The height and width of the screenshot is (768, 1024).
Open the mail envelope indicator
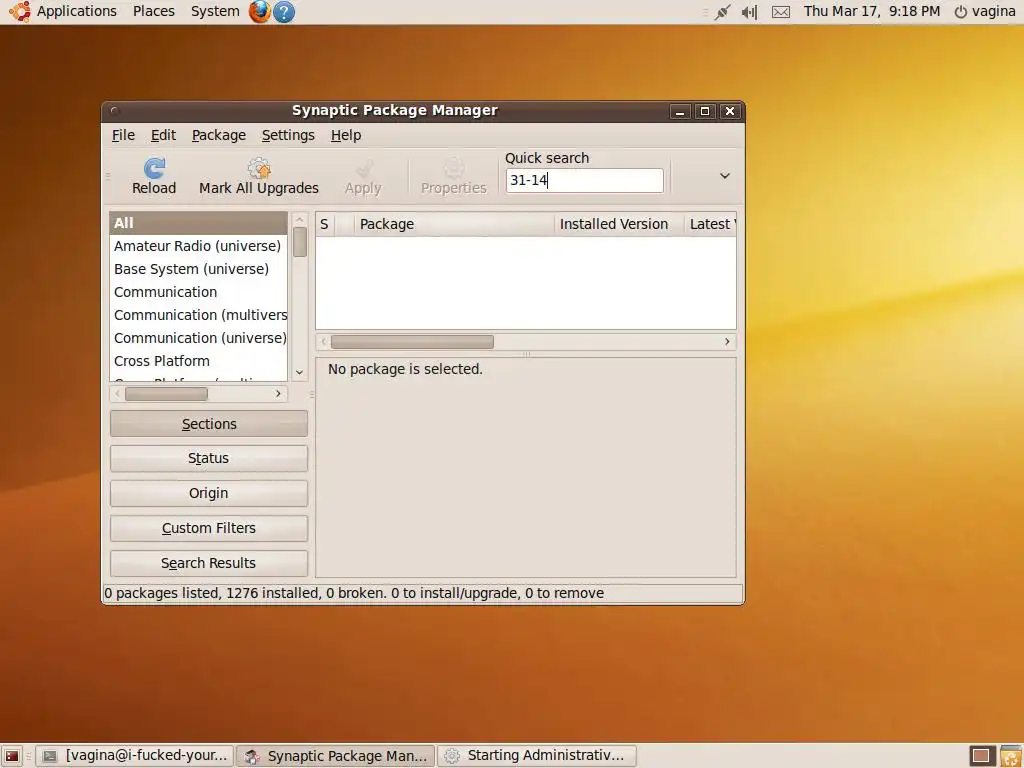(x=781, y=12)
